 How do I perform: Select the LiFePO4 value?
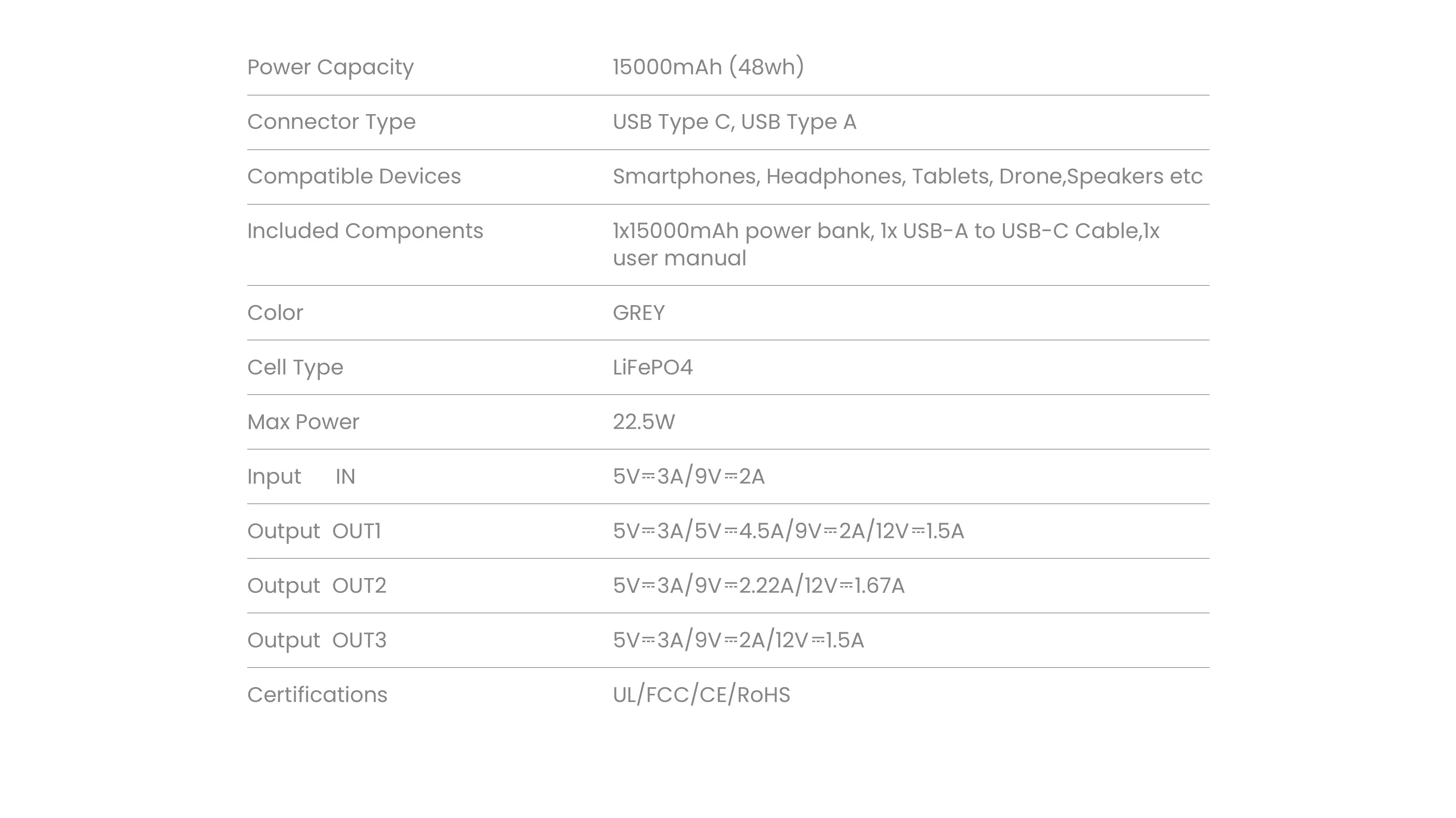tap(653, 367)
